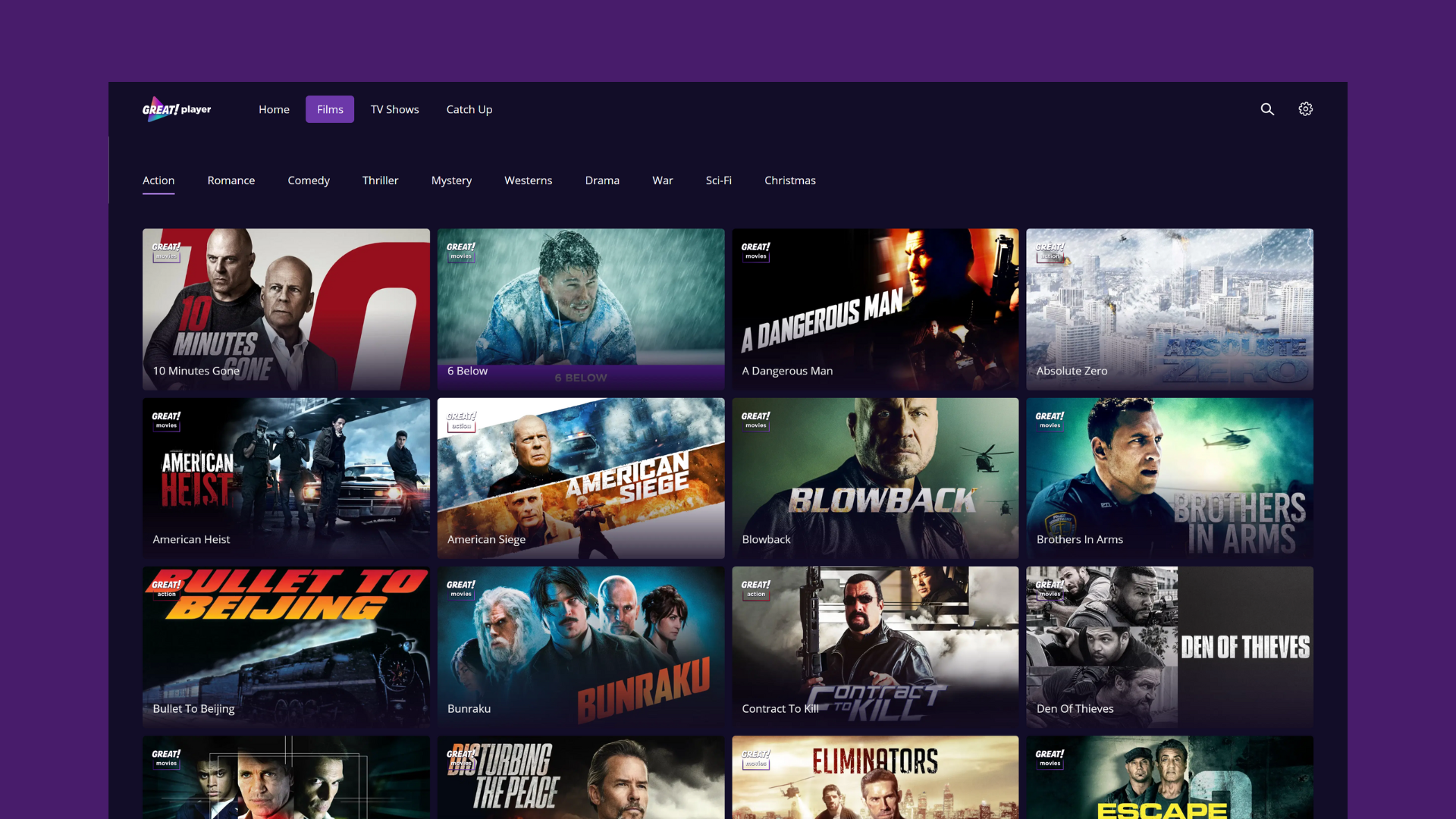This screenshot has width=1456, height=819.
Task: Select the Action genre
Action: click(158, 180)
